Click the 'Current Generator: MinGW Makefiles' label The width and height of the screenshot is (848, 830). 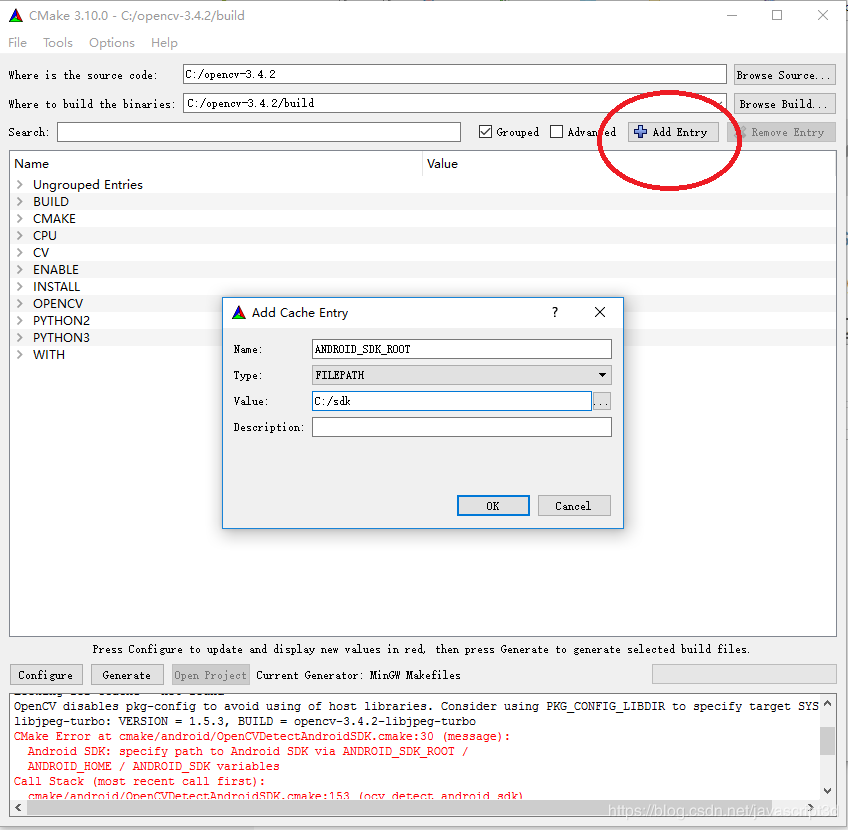pyautogui.click(x=358, y=675)
